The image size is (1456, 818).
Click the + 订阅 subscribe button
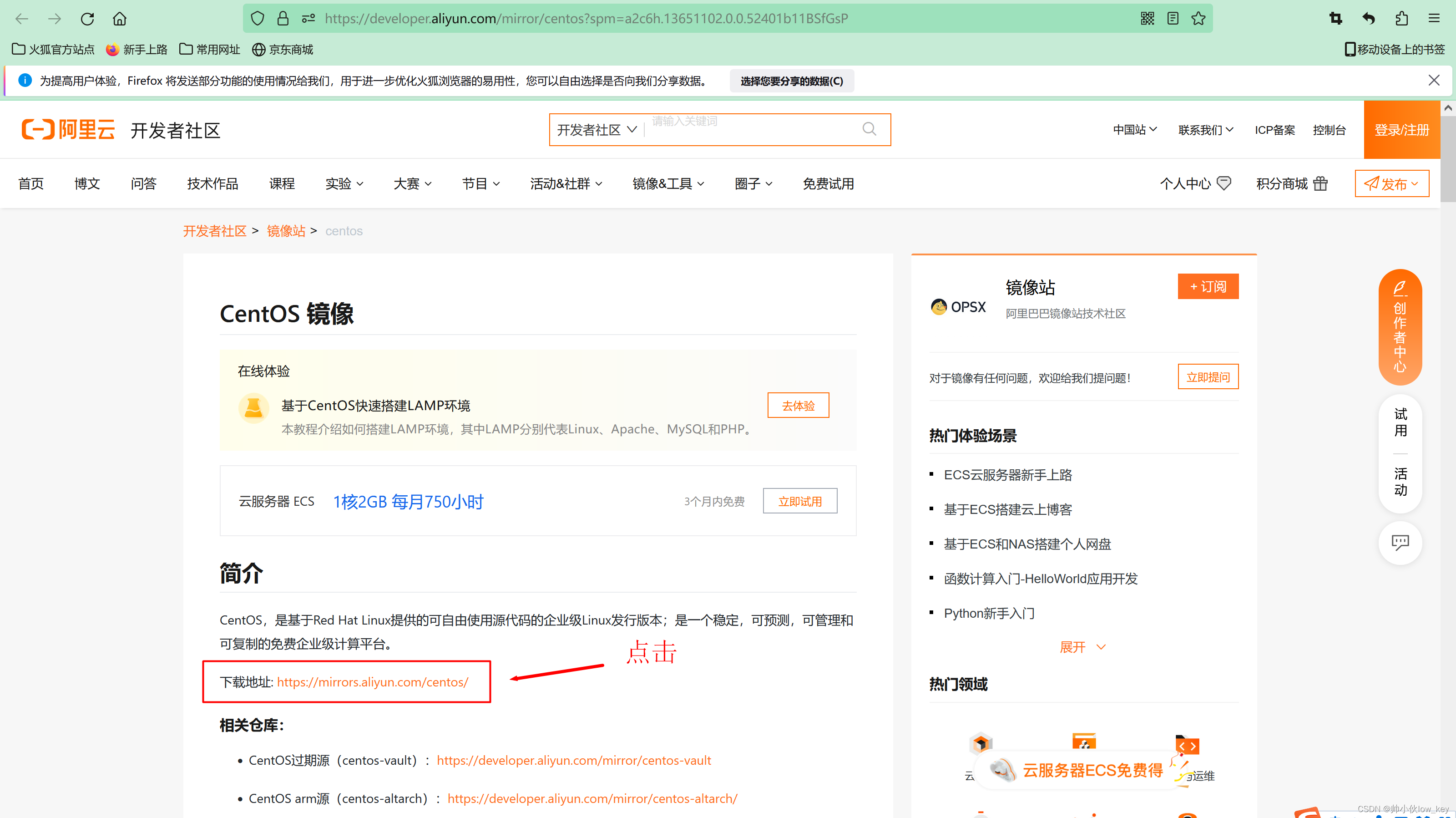(1208, 286)
